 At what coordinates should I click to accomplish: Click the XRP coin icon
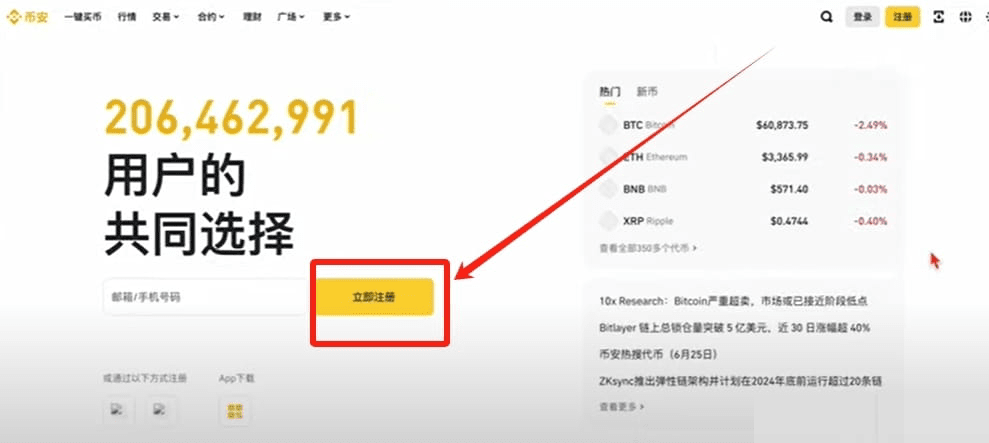pyautogui.click(x=609, y=221)
